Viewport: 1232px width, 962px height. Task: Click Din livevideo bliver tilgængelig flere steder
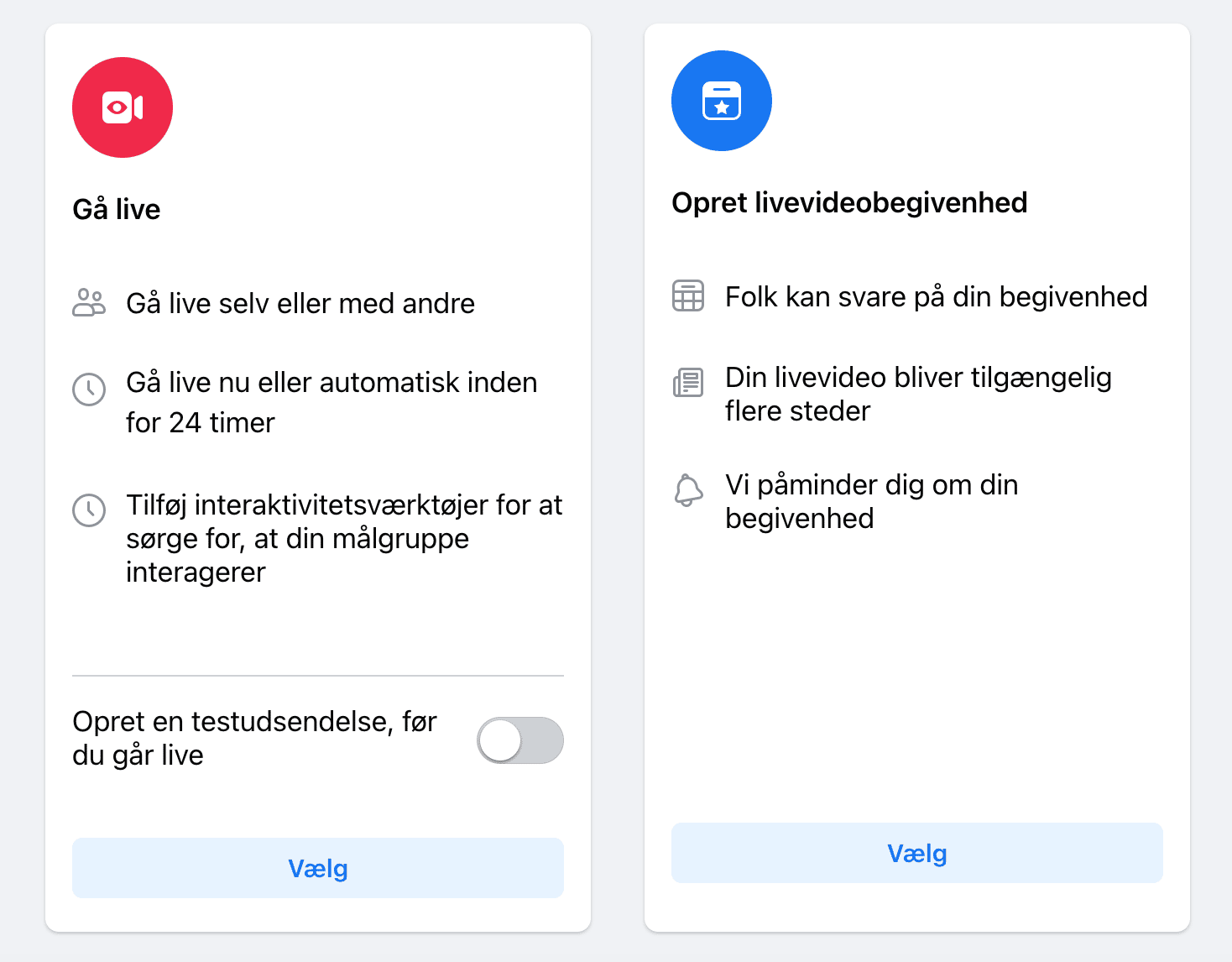918,394
